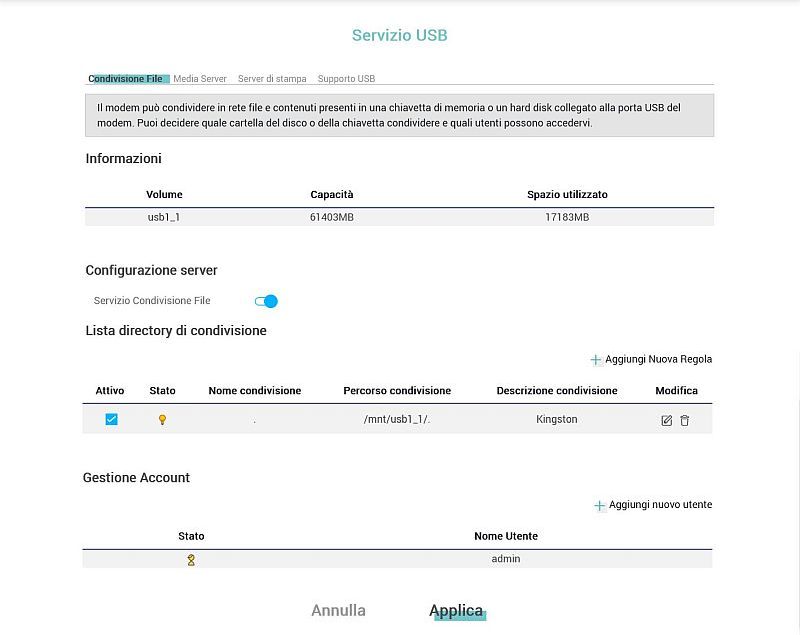The height and width of the screenshot is (635, 800).
Task: Click the /mnt/usb1_1/. share path
Action: pyautogui.click(x=397, y=419)
